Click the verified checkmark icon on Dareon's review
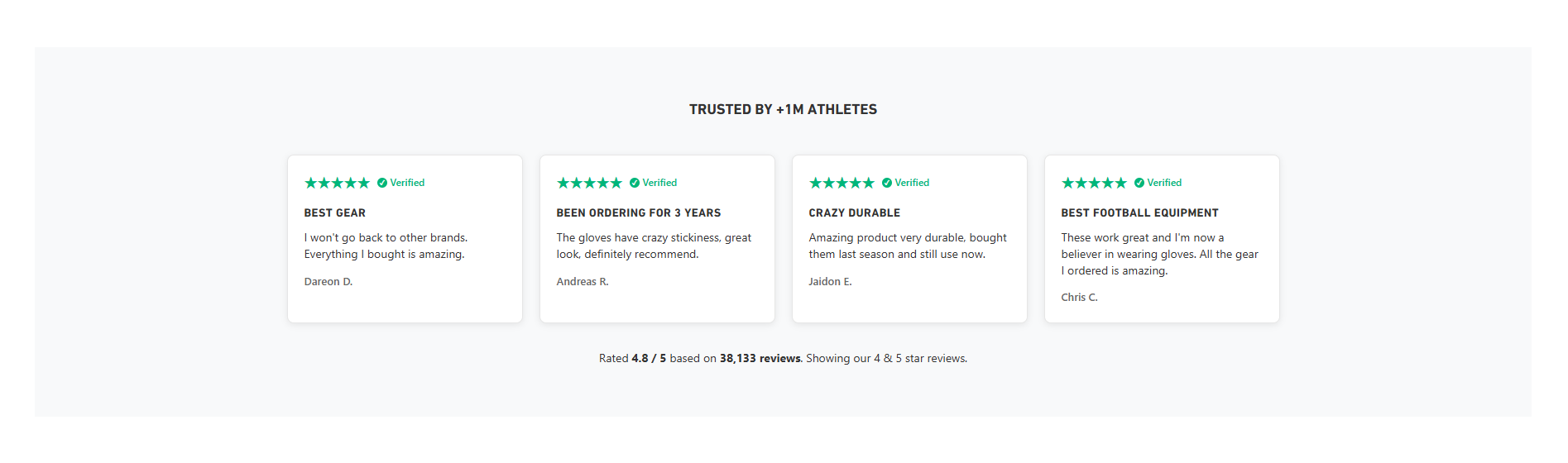The image size is (1568, 463). [382, 183]
